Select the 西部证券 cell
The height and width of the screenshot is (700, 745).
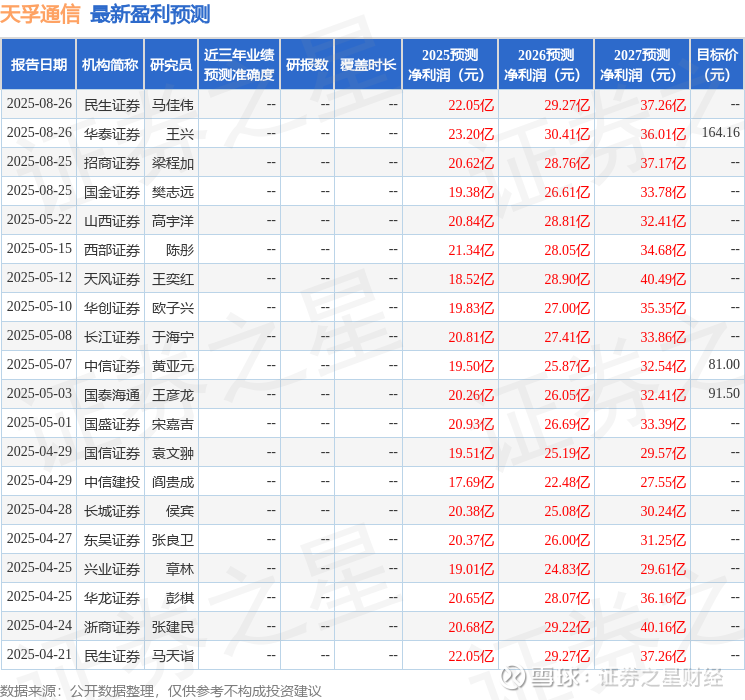[x=112, y=250]
